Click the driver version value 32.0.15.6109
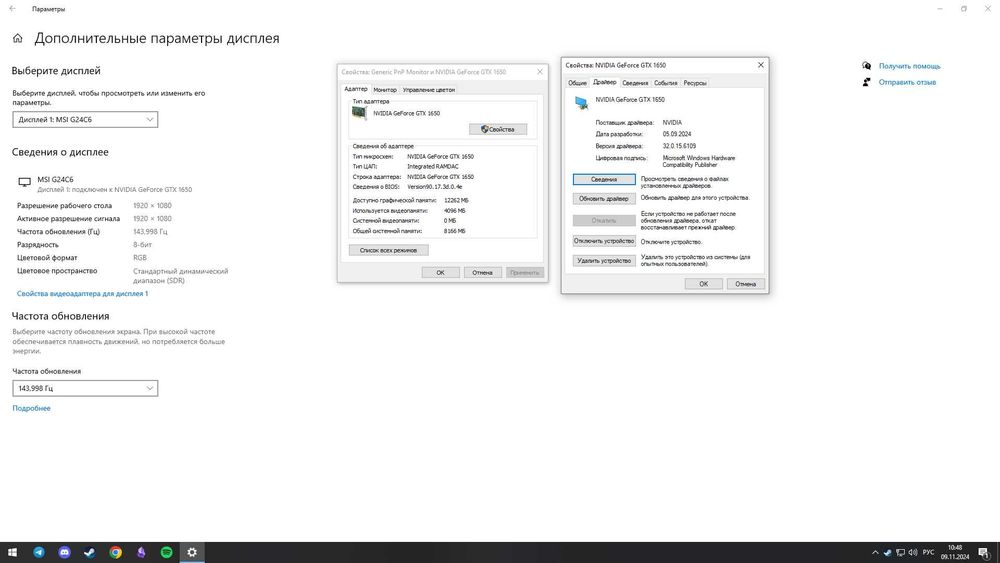This screenshot has height=563, width=1000. click(x=679, y=146)
